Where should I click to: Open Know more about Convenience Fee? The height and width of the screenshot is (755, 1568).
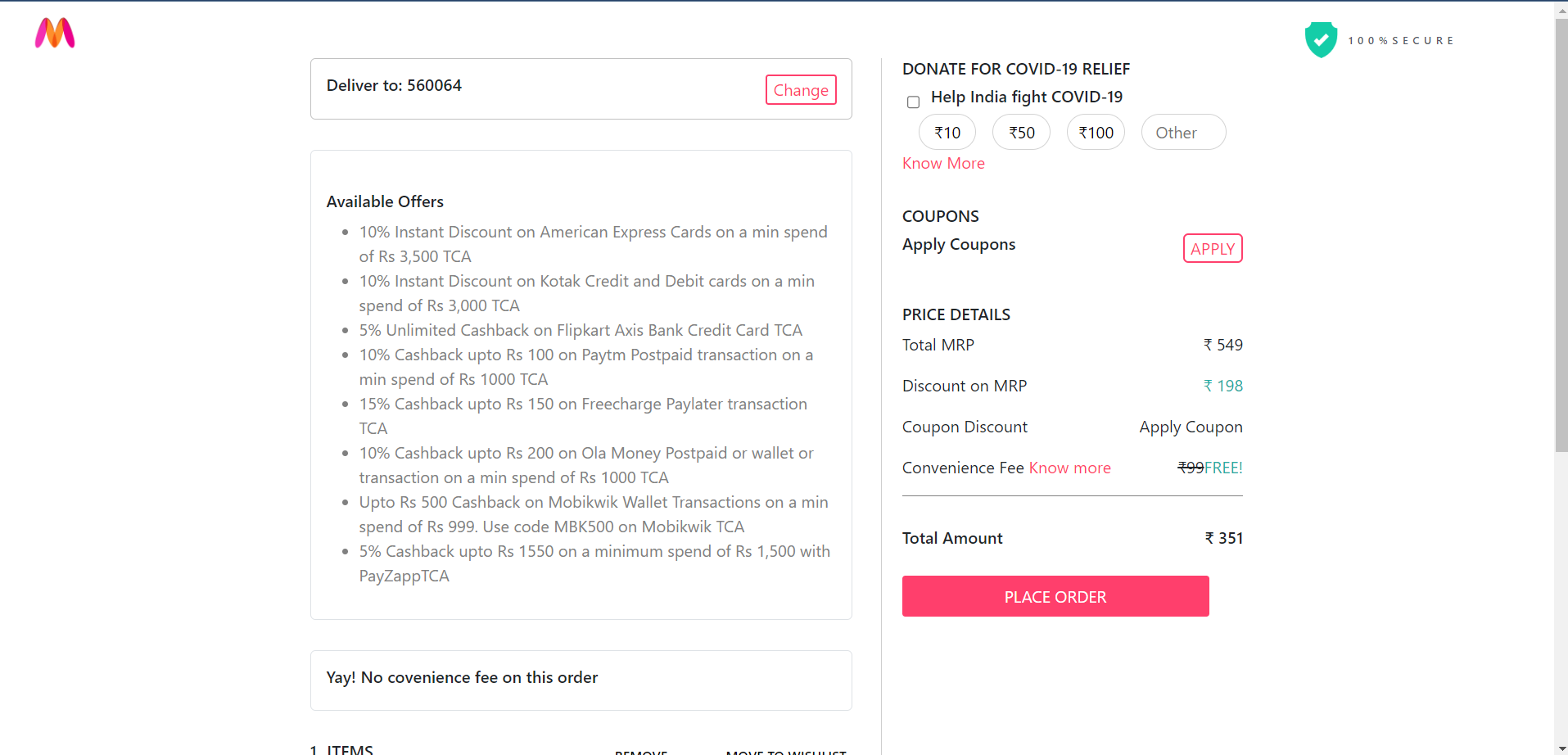click(1069, 468)
